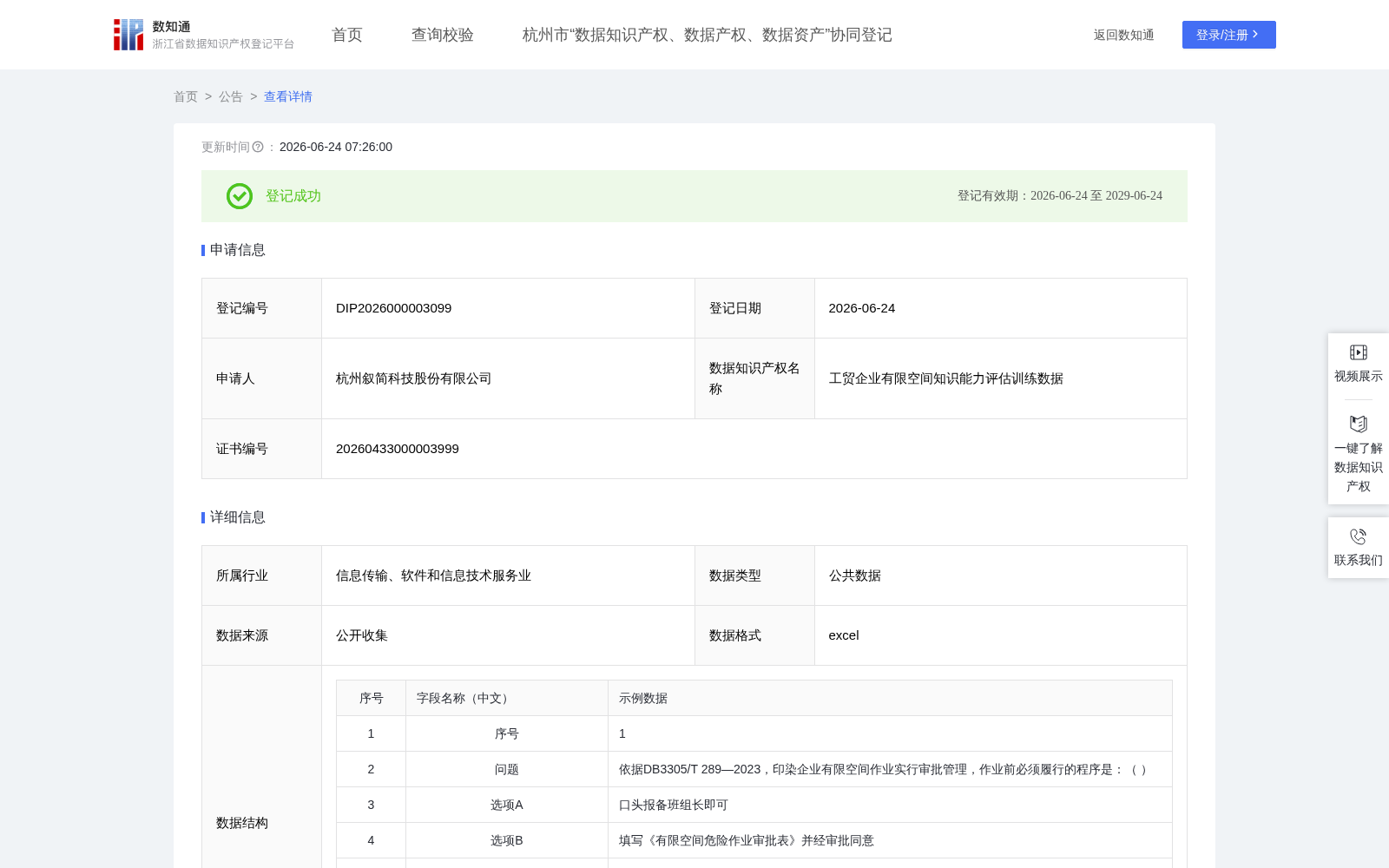Click the 申请人 label cell
Screen dimensions: 1389x868
pyautogui.click(x=261, y=378)
